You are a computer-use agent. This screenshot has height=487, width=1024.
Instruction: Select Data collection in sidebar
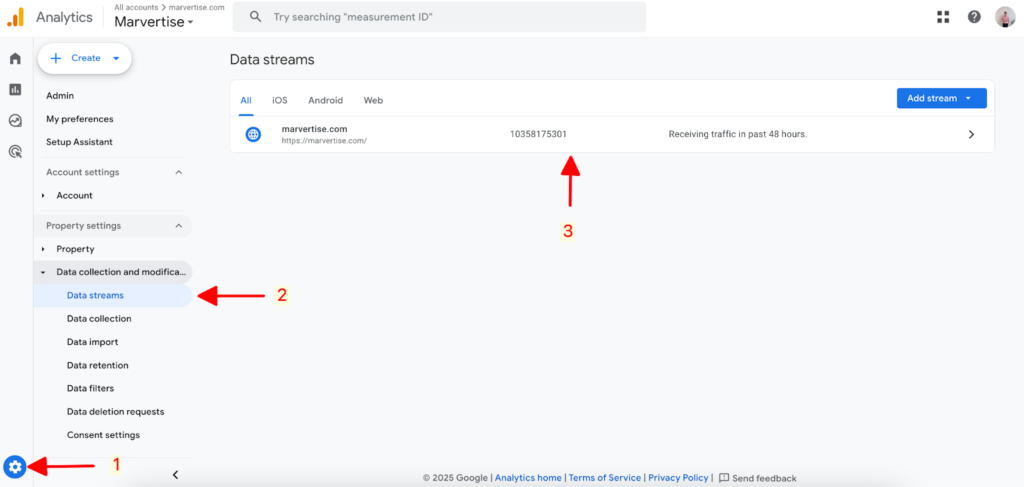pos(99,319)
